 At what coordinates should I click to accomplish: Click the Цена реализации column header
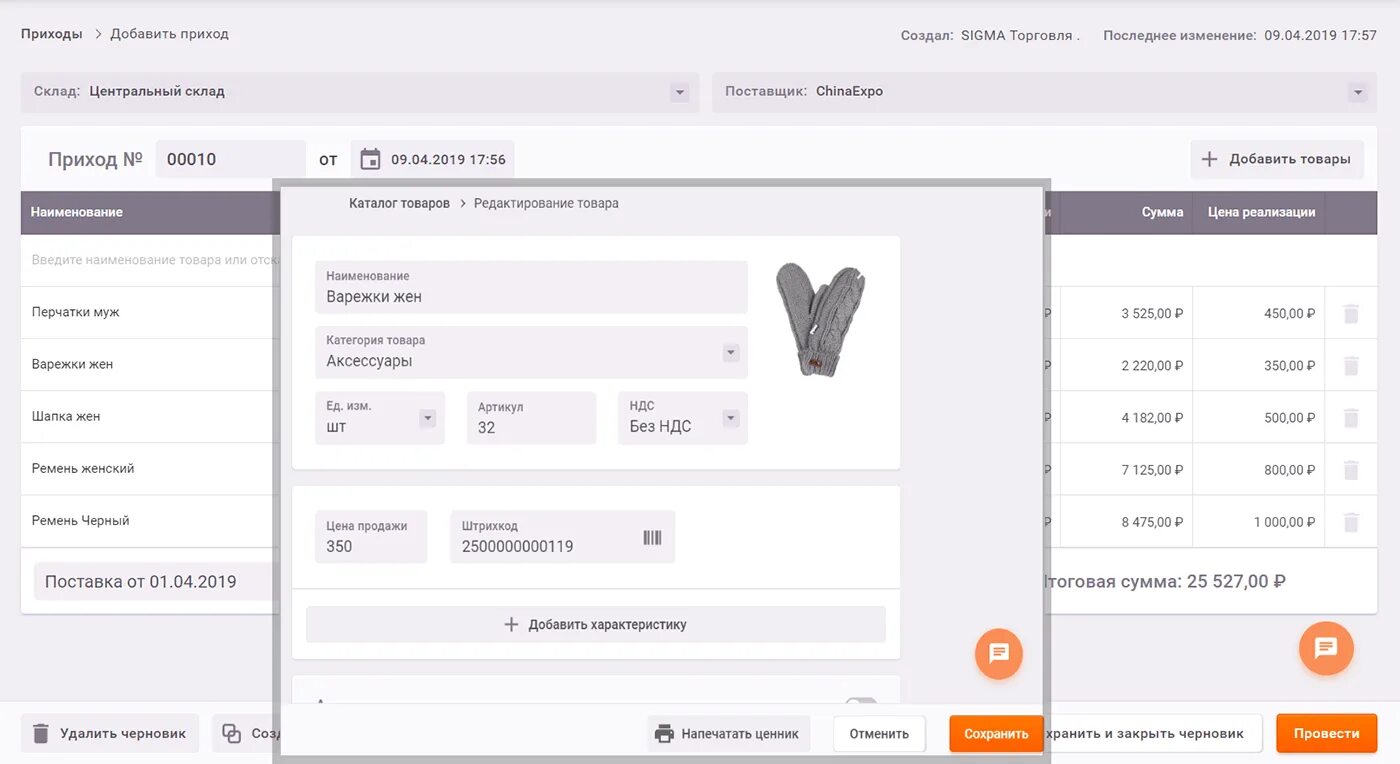coord(1261,212)
